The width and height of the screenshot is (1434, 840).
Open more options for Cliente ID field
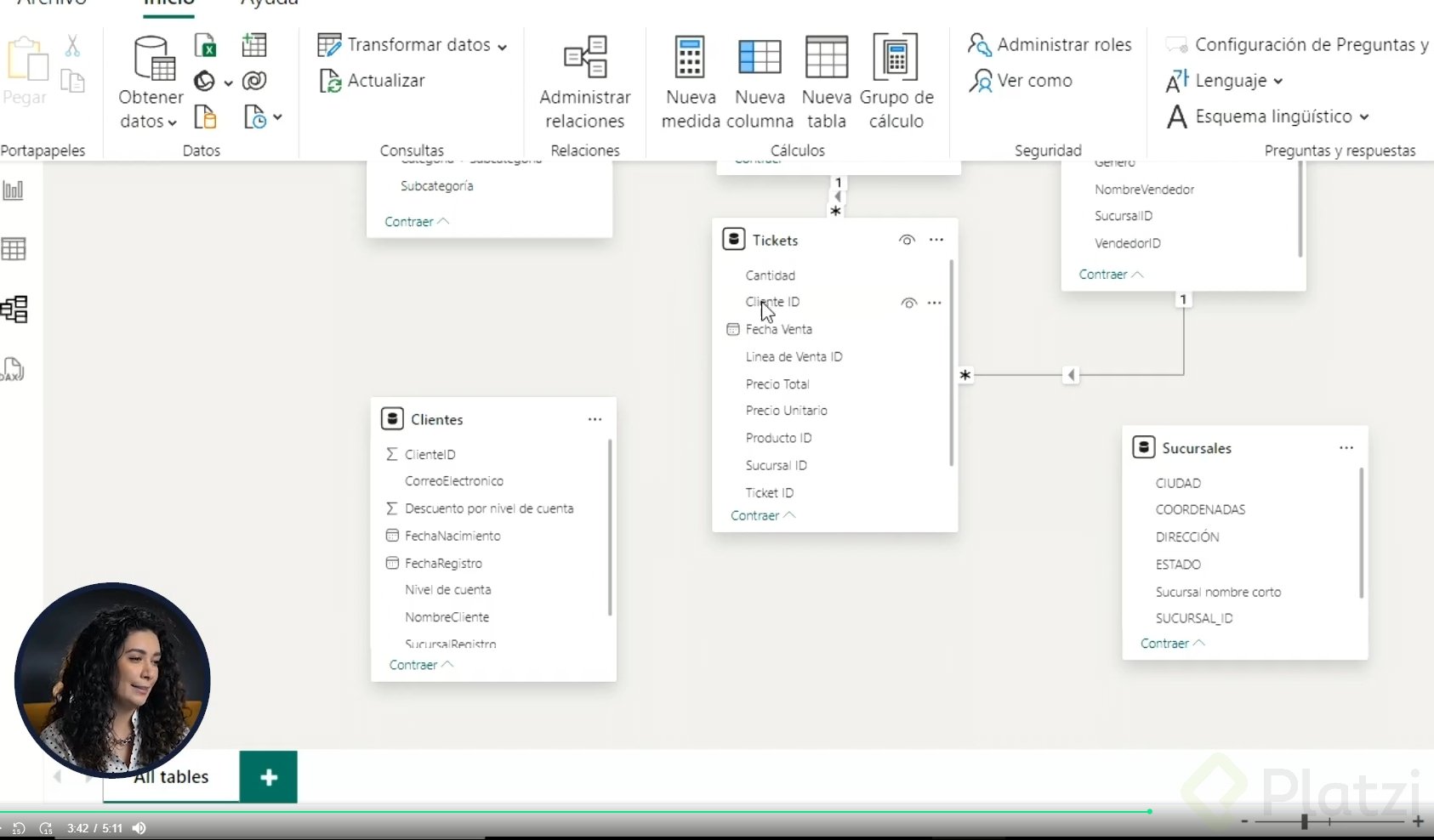click(934, 303)
